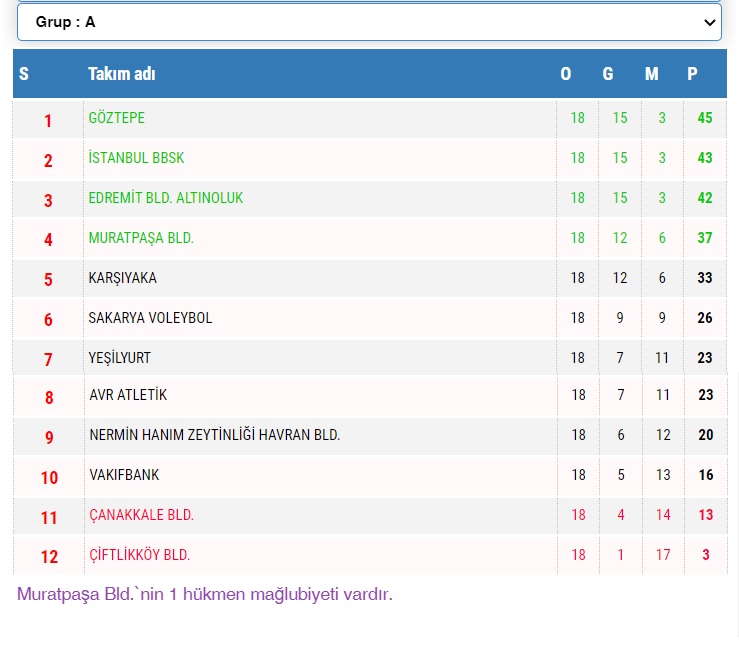Image resolution: width=739 pixels, height=650 pixels.
Task: Select İSTANBUL BBSK team row
Action: click(136, 158)
